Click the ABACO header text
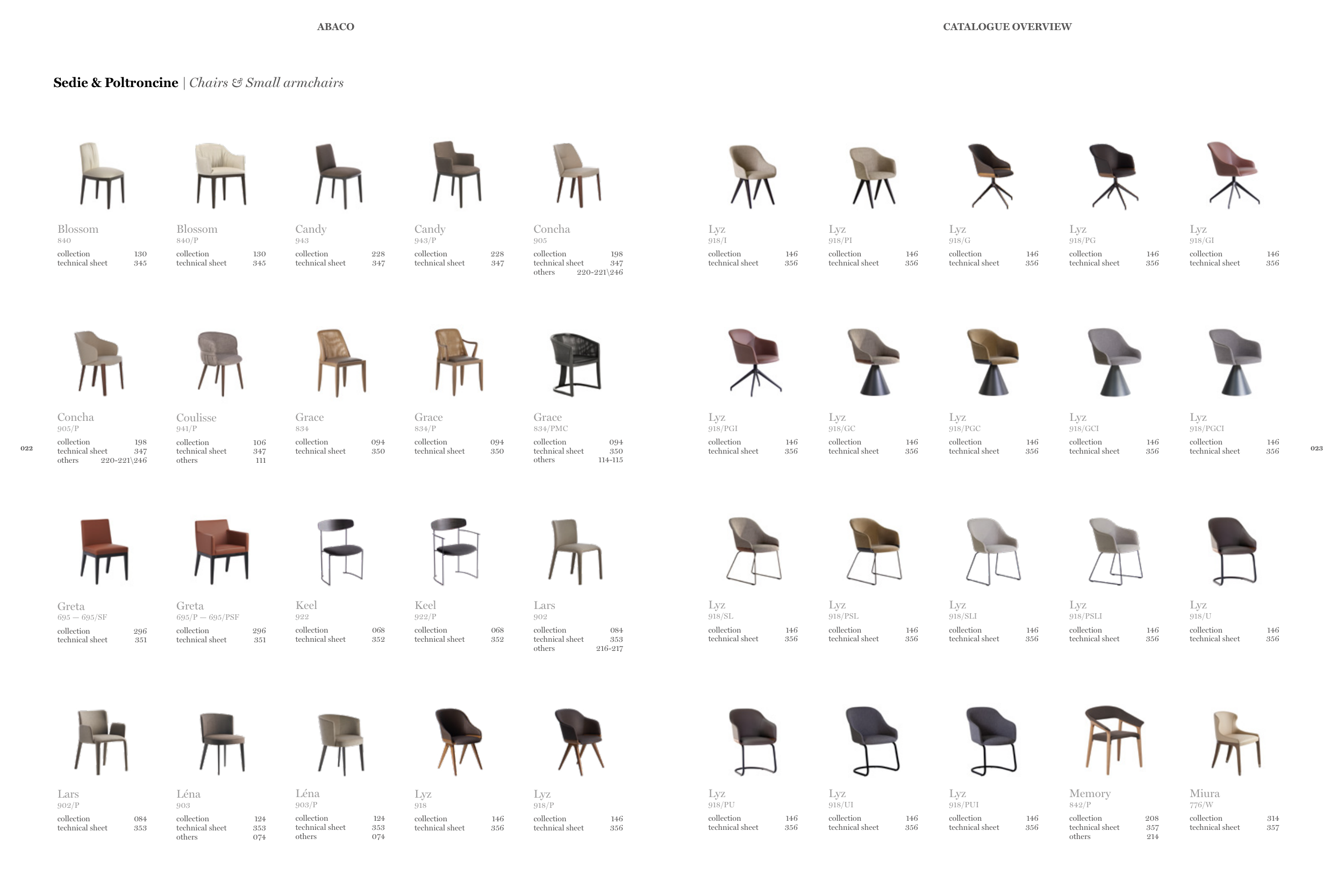This screenshot has height=896, width=1344. (335, 27)
